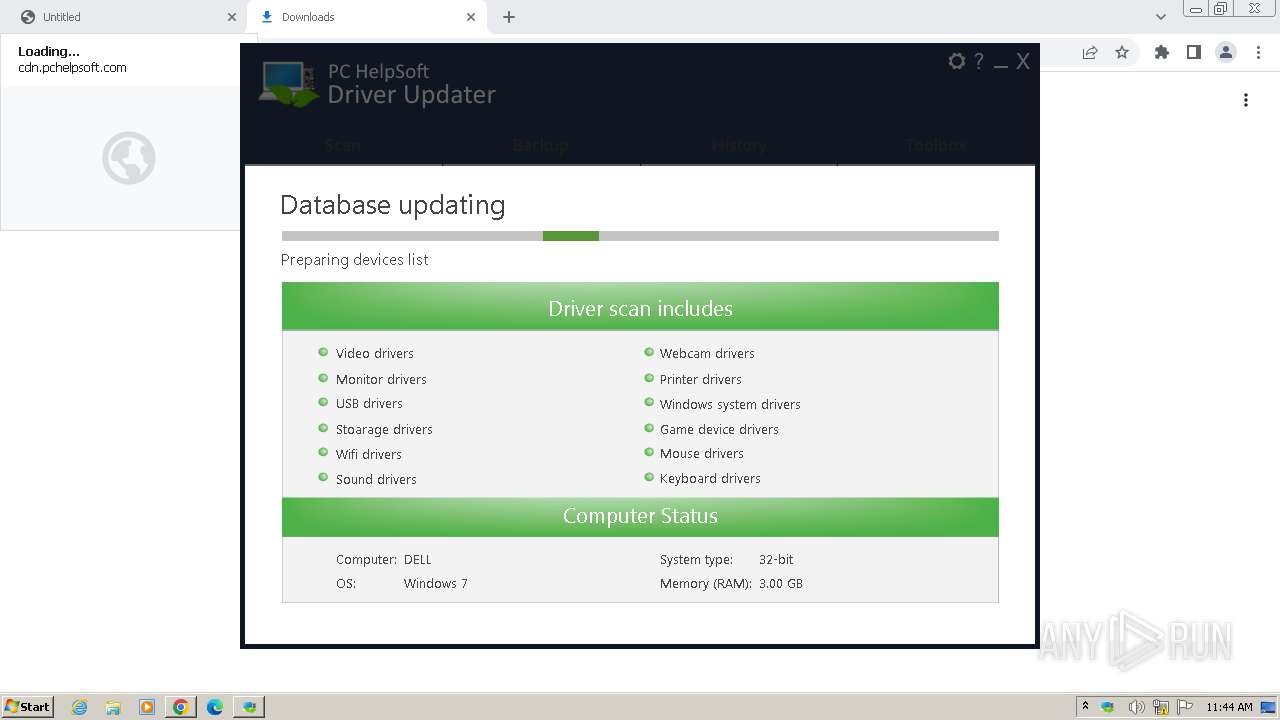
Task: Open network status tray icon
Action: click(1161, 707)
